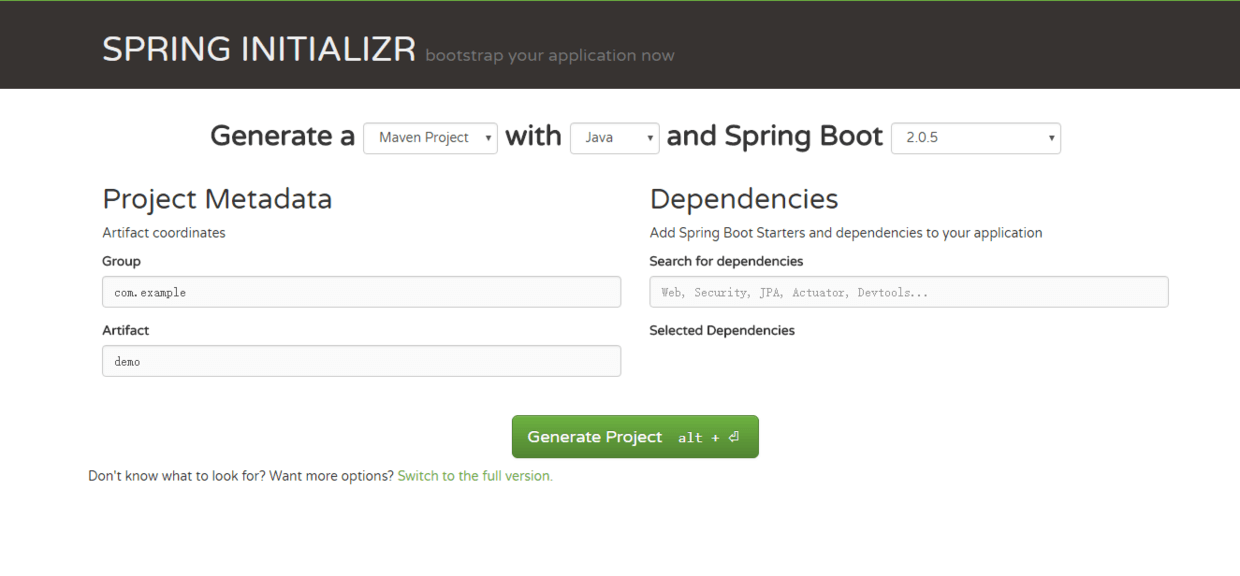The width and height of the screenshot is (1240, 576).
Task: Expand the Java language dropdown
Action: click(x=614, y=138)
